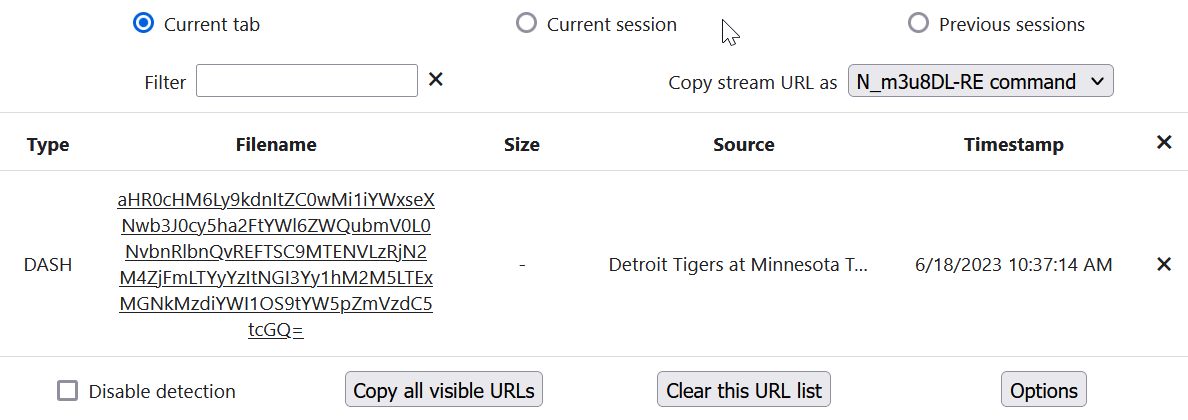Open the Options button
Viewport: 1188px width, 420px height.
point(1043,390)
